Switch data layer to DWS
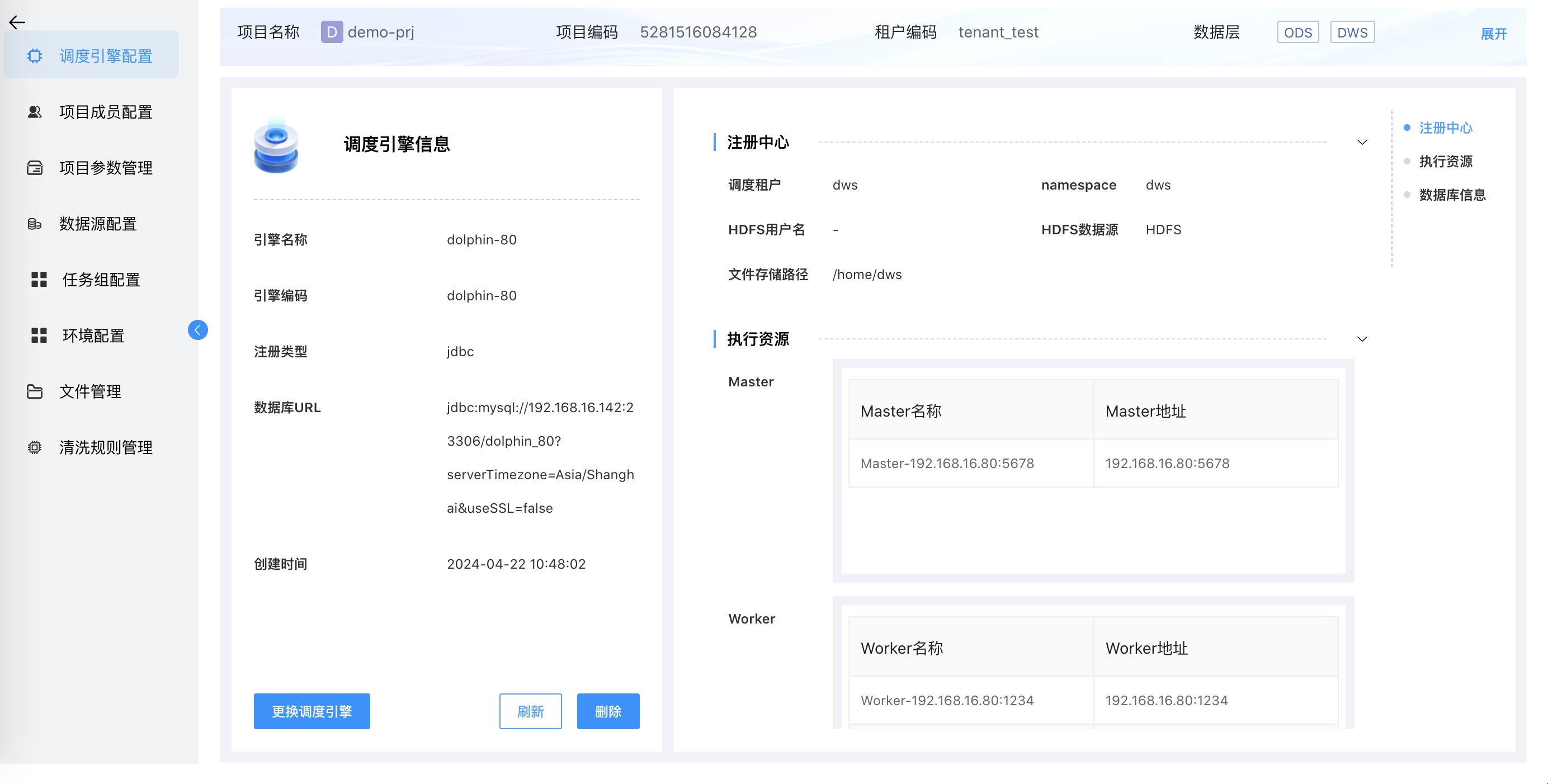The width and height of the screenshot is (1548, 784). 1352,32
